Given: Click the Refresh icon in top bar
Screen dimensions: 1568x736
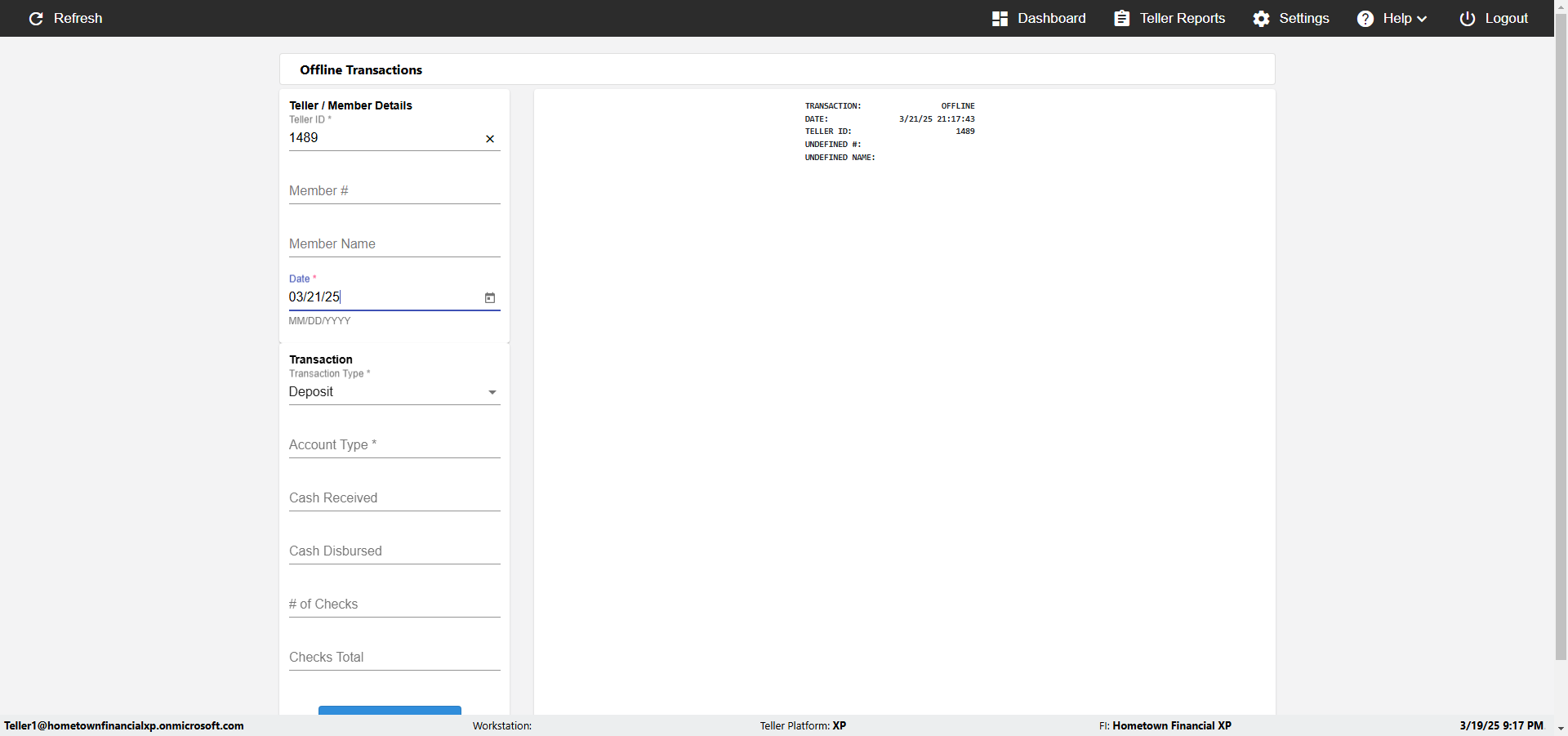Looking at the screenshot, I should (36, 18).
